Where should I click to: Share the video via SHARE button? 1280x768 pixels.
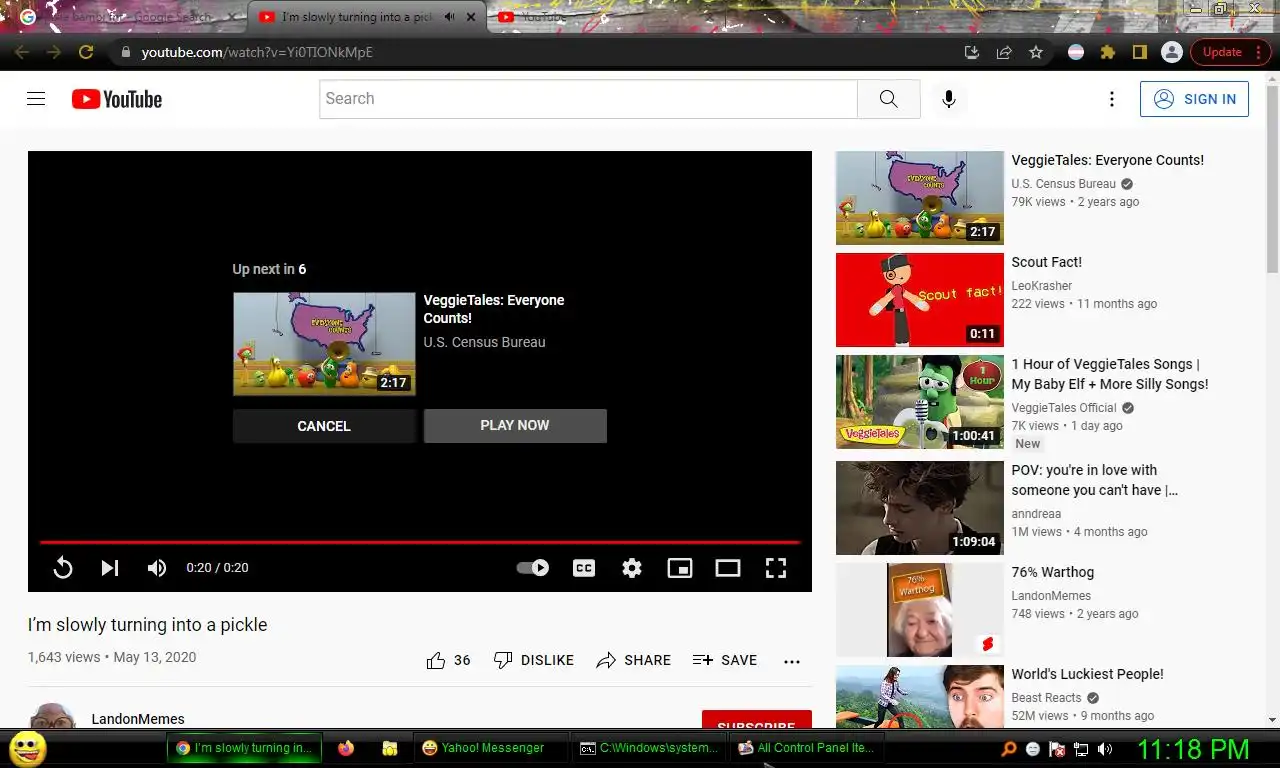[634, 660]
